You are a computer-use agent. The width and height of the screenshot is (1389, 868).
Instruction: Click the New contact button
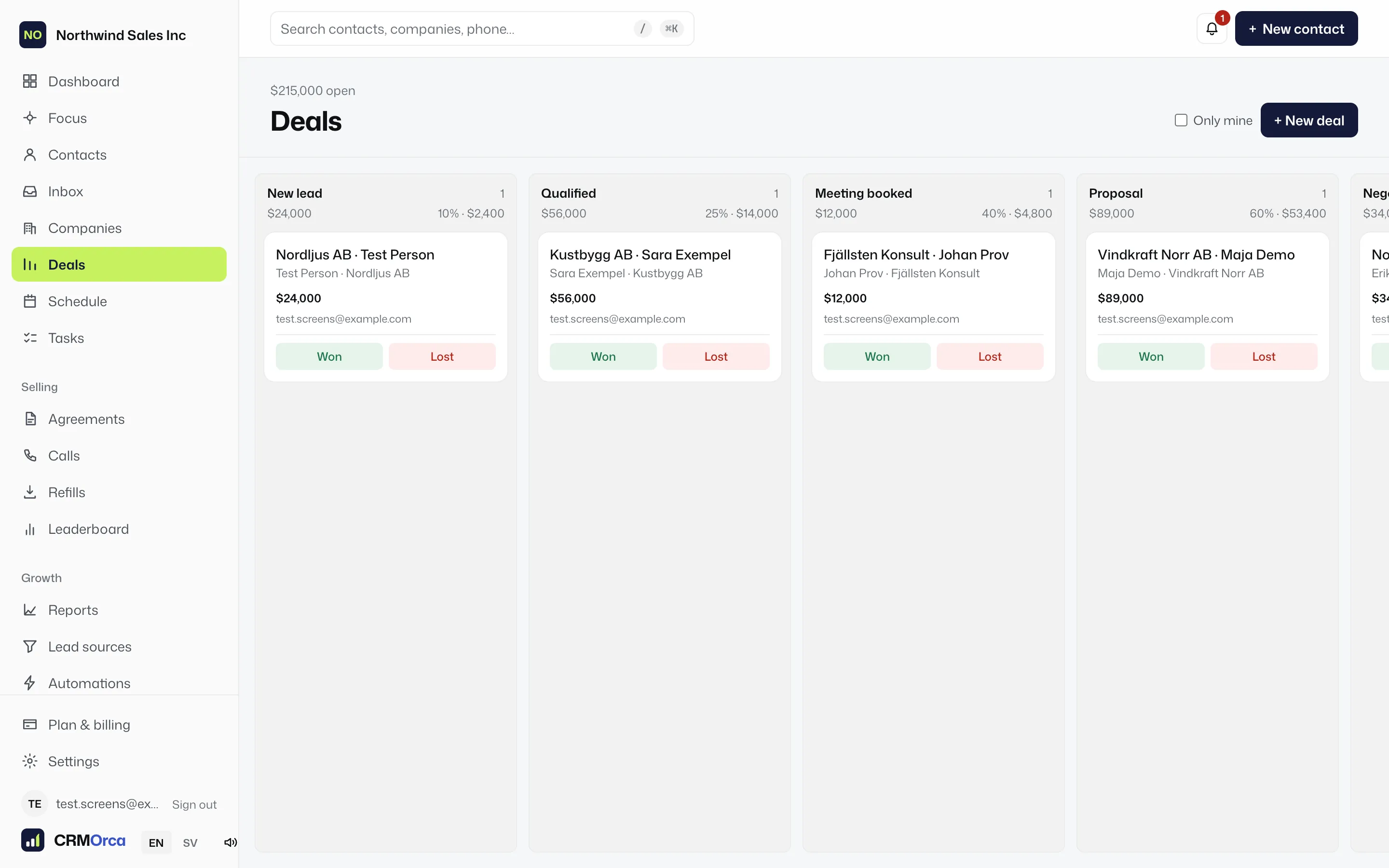click(1296, 29)
